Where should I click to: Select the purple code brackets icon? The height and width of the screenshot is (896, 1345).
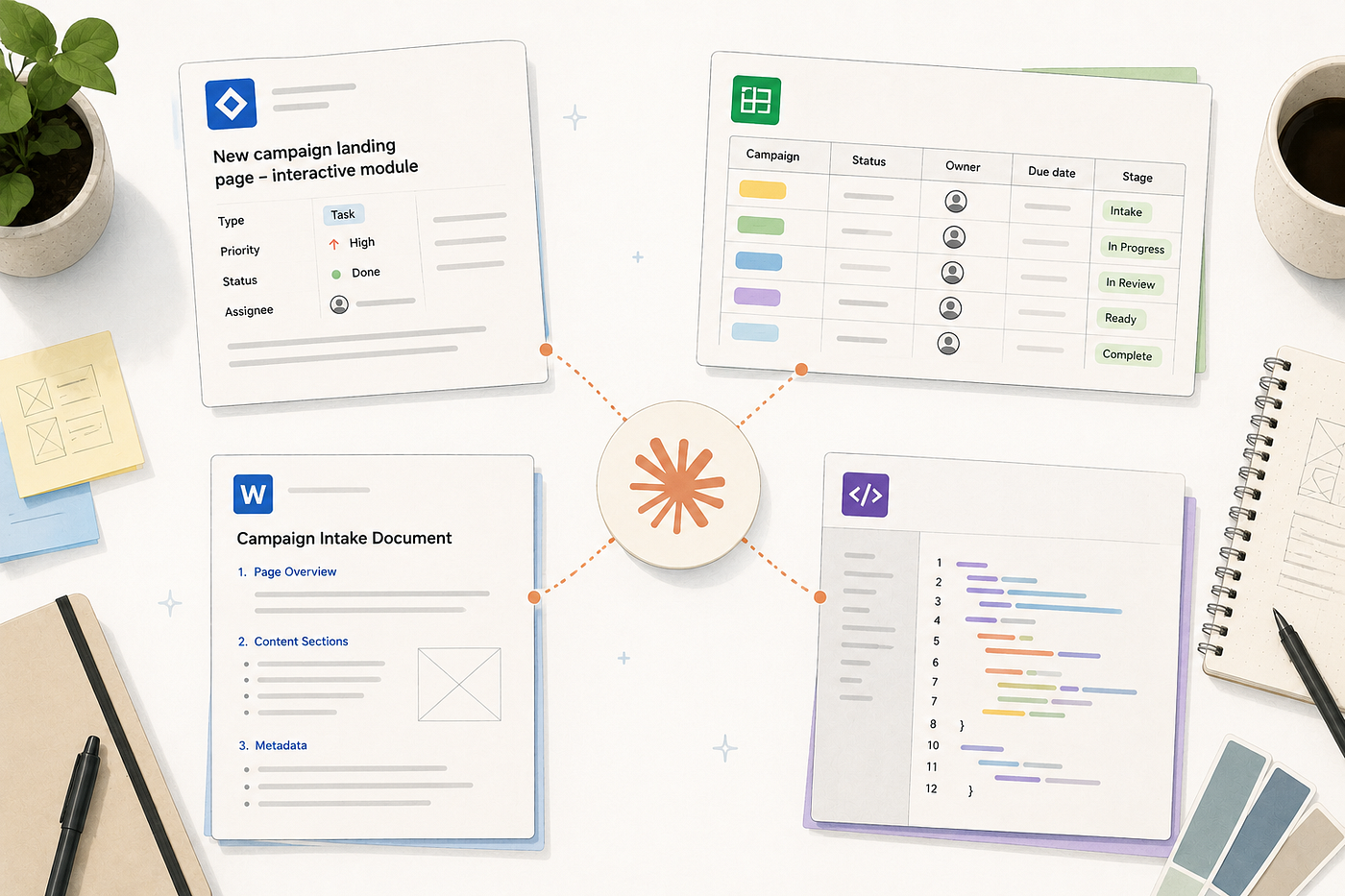[866, 496]
